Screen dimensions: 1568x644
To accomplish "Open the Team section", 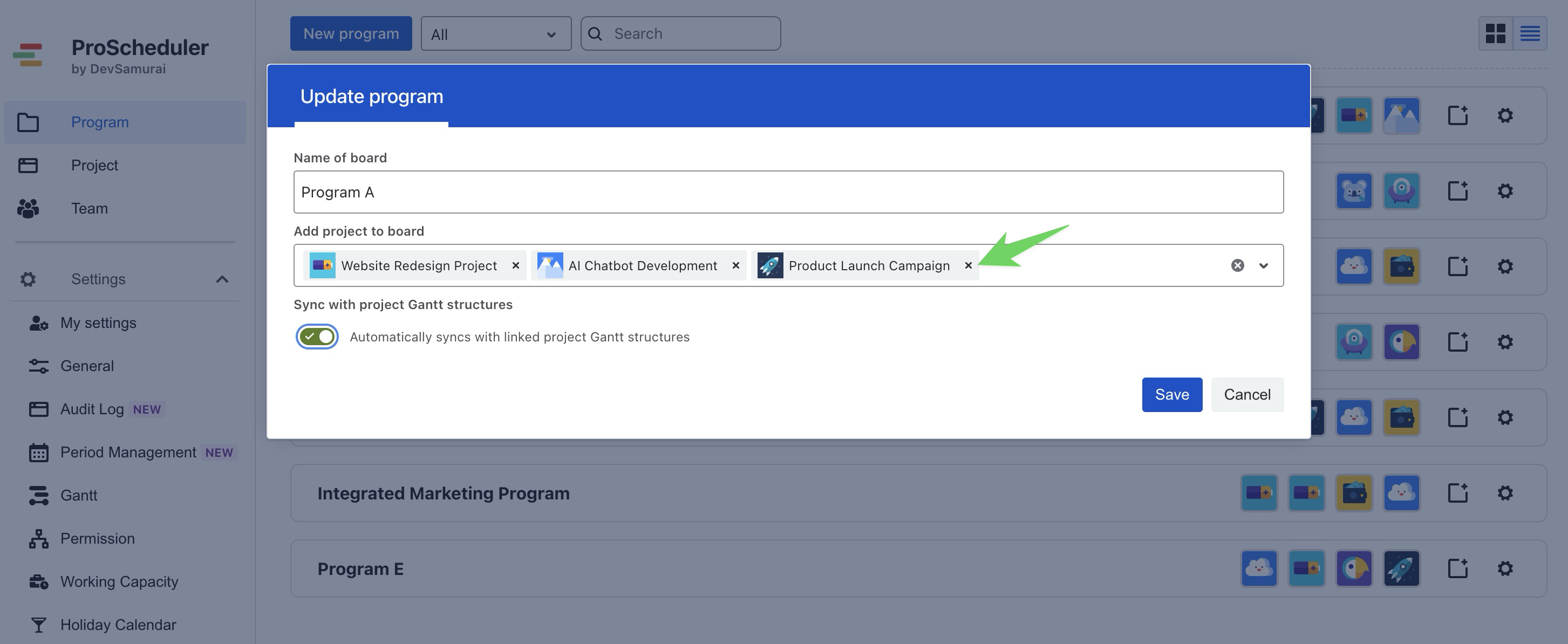I will point(90,209).
